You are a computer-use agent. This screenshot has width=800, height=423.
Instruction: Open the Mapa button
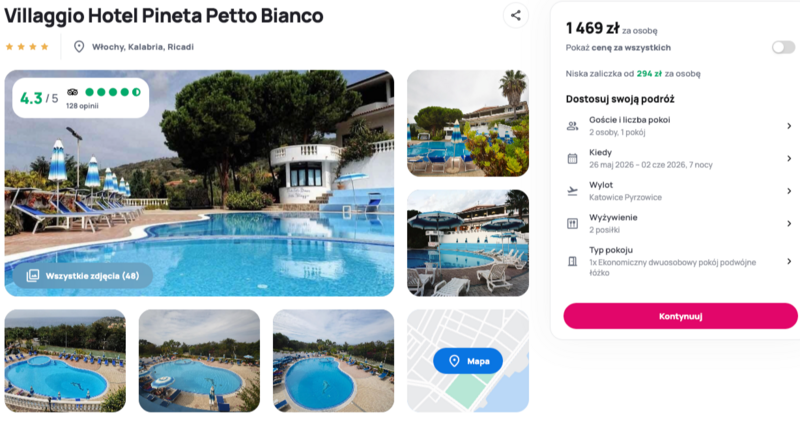468,361
